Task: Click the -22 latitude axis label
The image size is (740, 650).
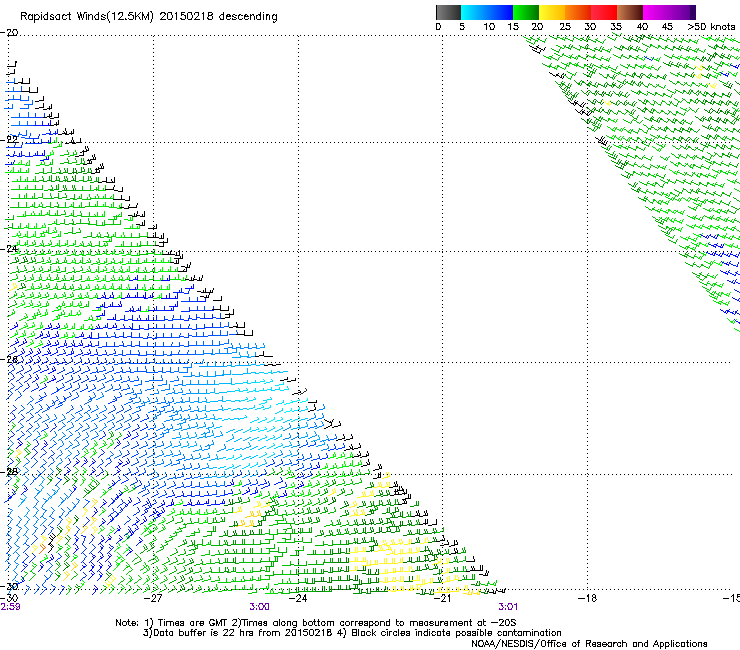Action: coord(9,139)
